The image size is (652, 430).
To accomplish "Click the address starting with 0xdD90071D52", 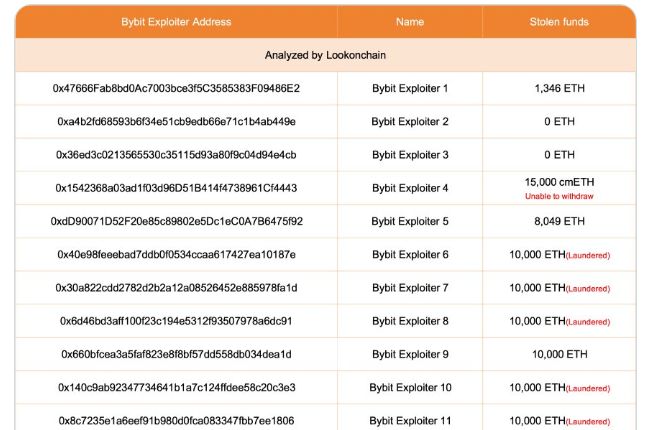I will [x=176, y=221].
